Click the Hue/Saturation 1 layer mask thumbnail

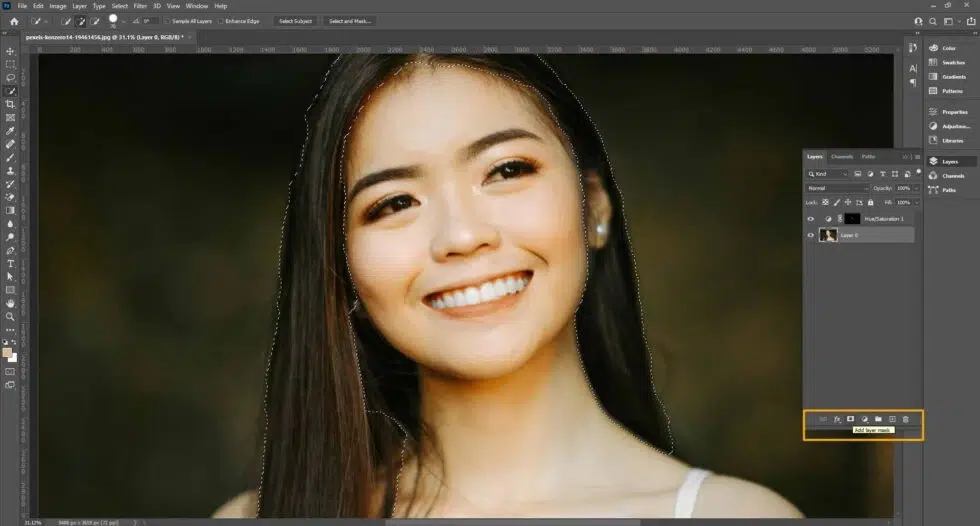(852, 219)
